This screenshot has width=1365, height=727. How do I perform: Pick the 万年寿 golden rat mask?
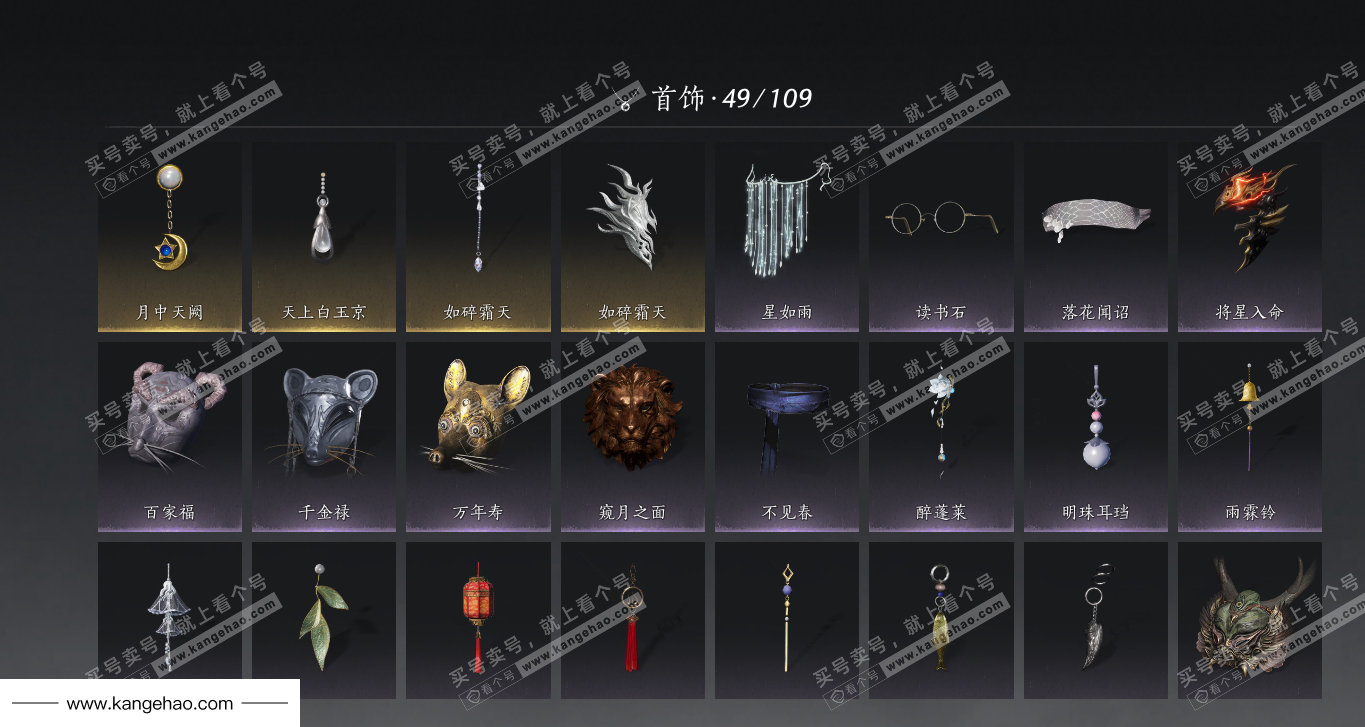pyautogui.click(x=478, y=437)
